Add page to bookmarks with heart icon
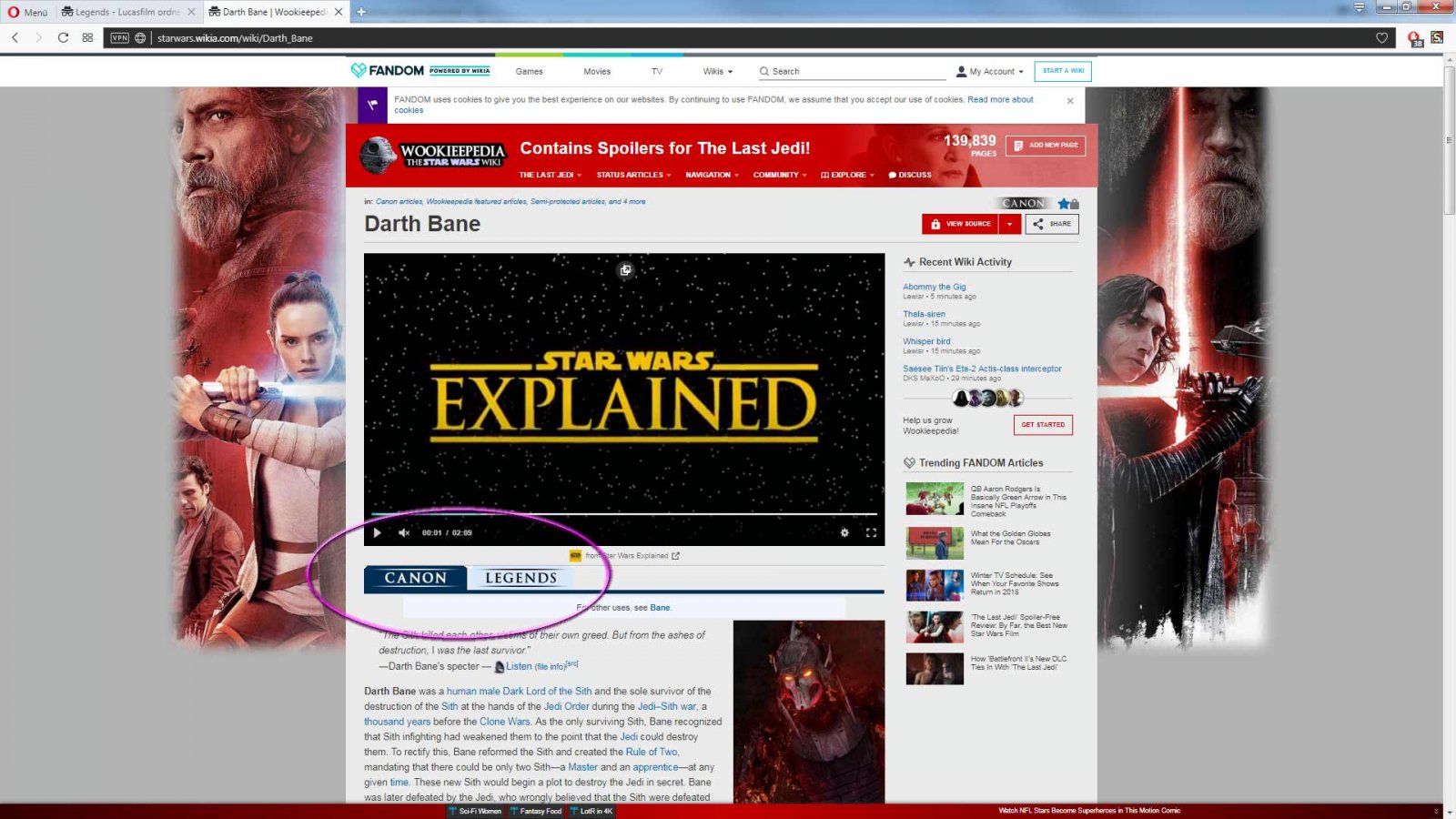Image resolution: width=1456 pixels, height=819 pixels. tap(1381, 38)
